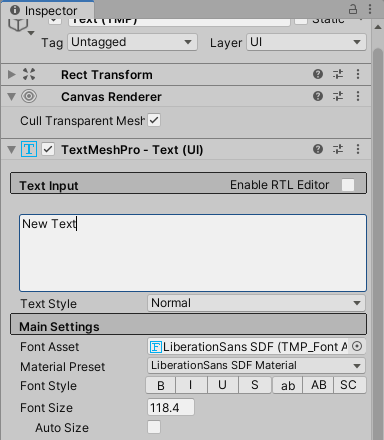Lock the Inspector with the padlock icon
Image resolution: width=384 pixels, height=440 pixels.
click(353, 9)
